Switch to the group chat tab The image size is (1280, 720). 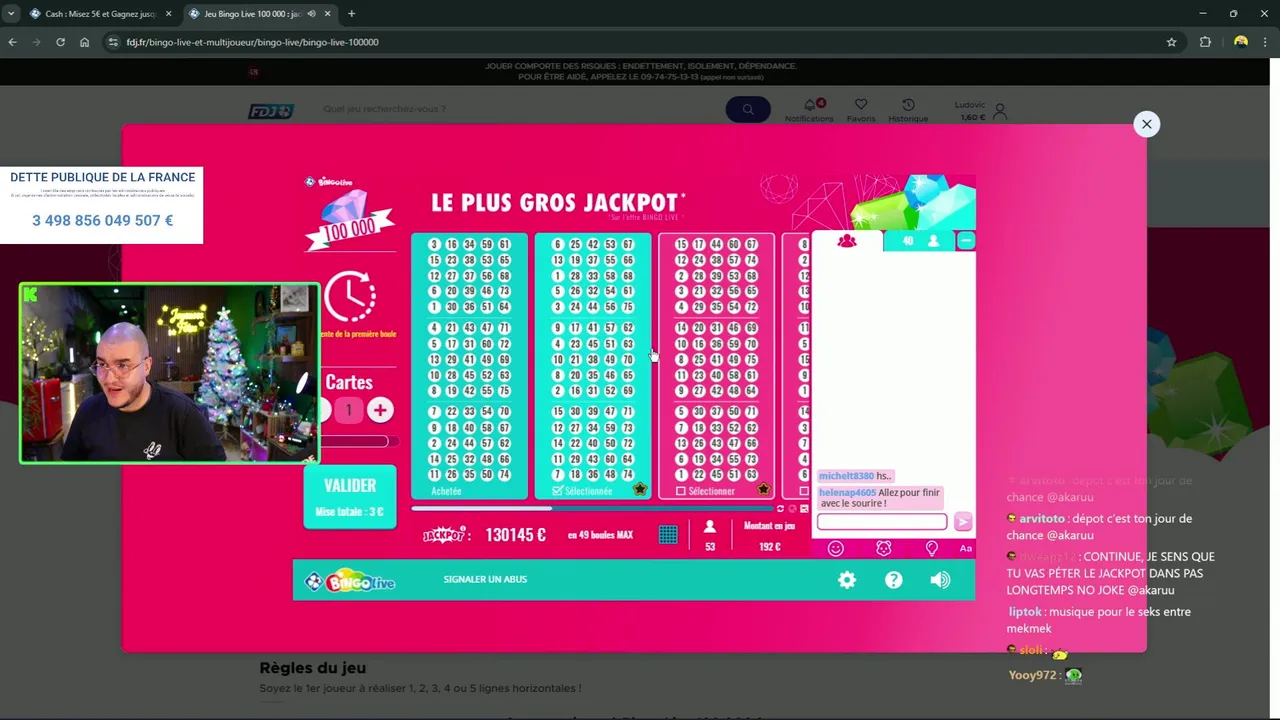pos(847,241)
